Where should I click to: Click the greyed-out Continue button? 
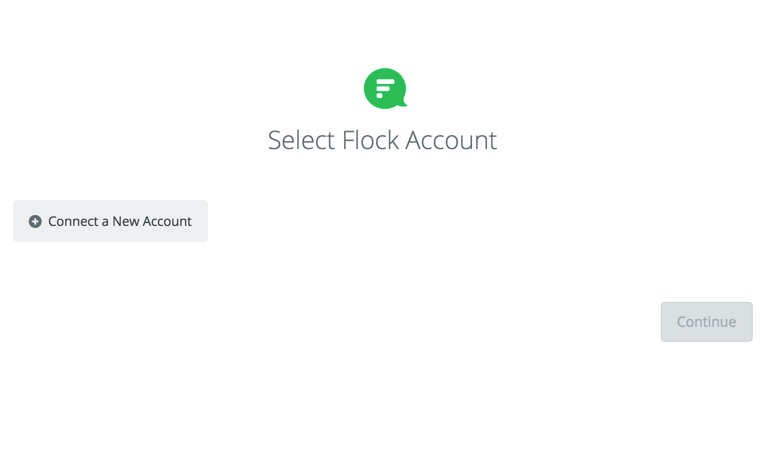[707, 322]
